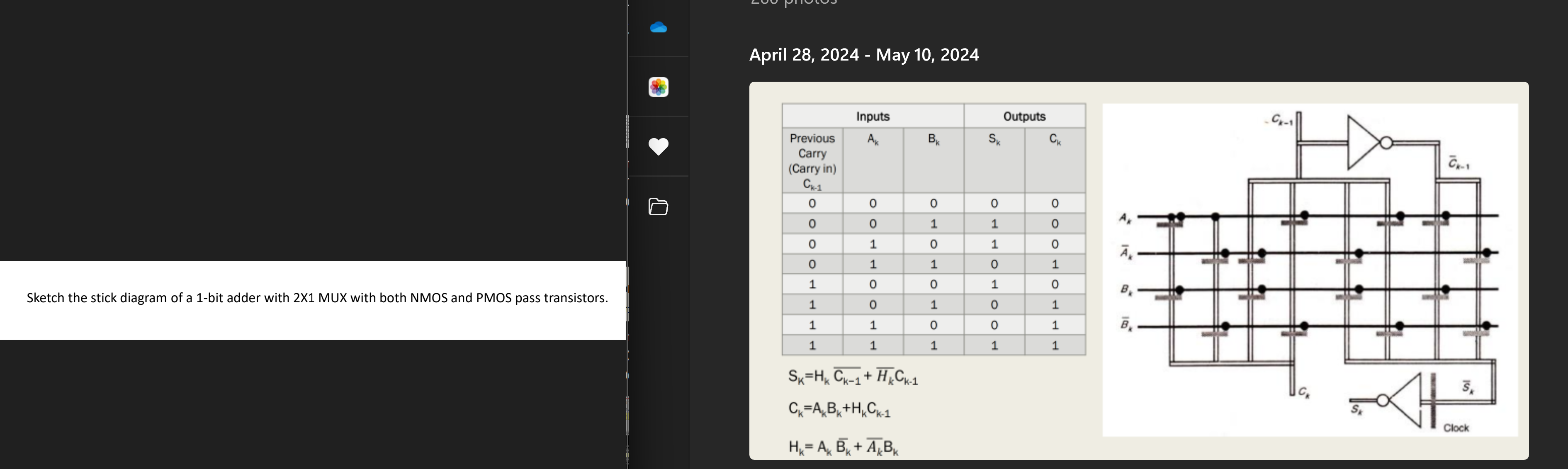
Task: Click the Ak input label on circuit
Action: (1124, 217)
